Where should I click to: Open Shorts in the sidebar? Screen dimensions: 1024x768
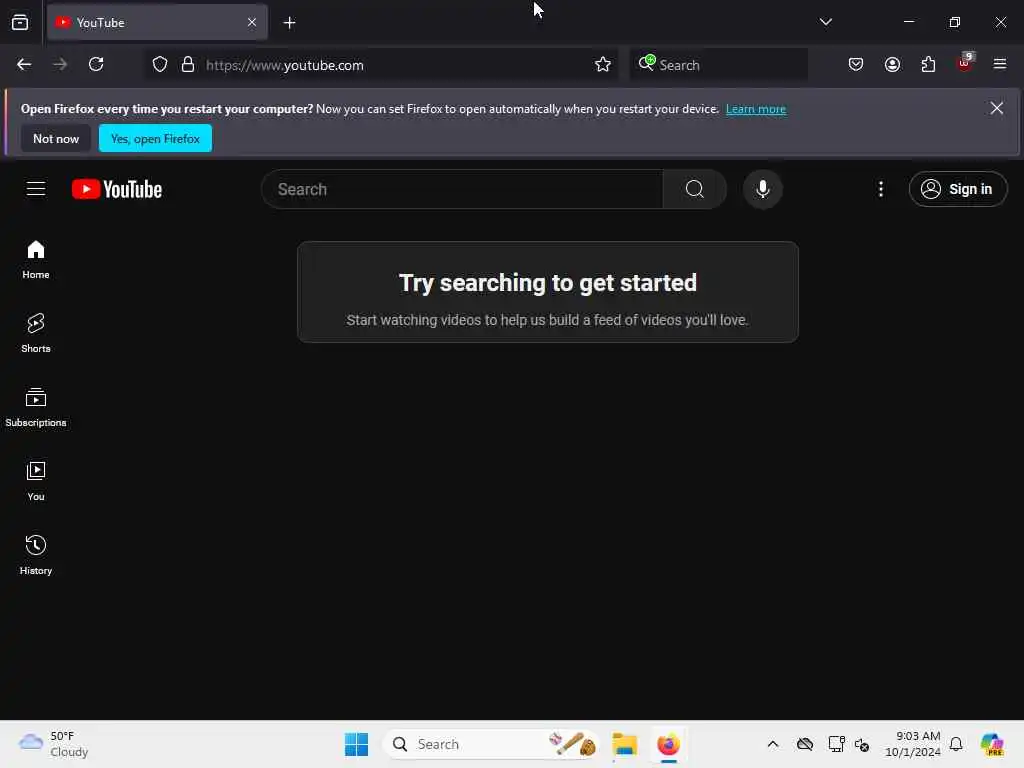click(36, 334)
